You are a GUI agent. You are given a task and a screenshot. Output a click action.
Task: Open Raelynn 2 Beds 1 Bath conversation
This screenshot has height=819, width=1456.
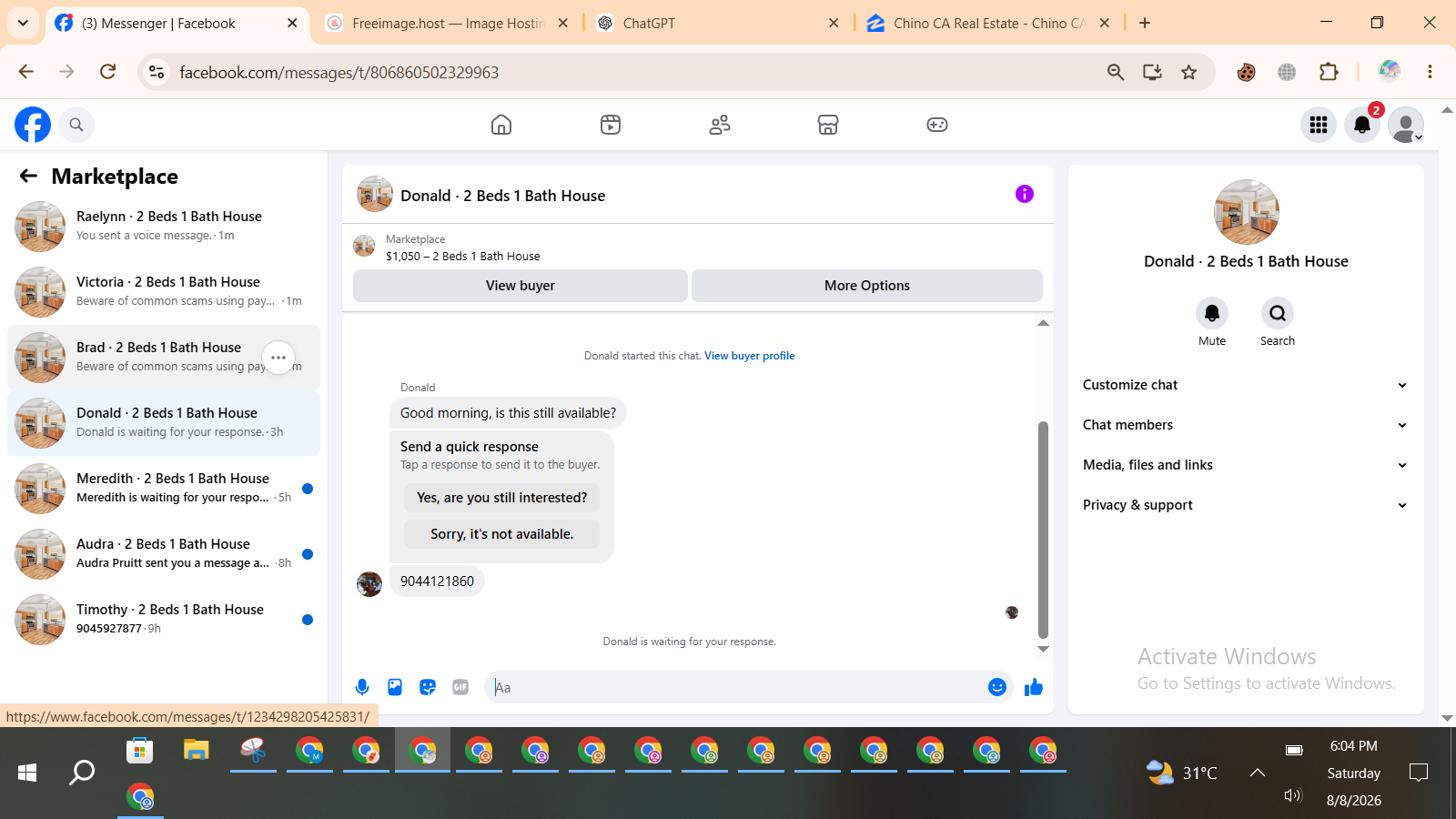[x=164, y=227]
